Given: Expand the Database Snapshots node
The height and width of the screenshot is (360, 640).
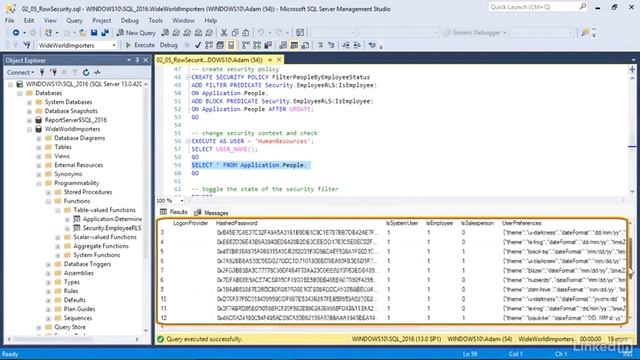Looking at the screenshot, I should click(x=29, y=111).
